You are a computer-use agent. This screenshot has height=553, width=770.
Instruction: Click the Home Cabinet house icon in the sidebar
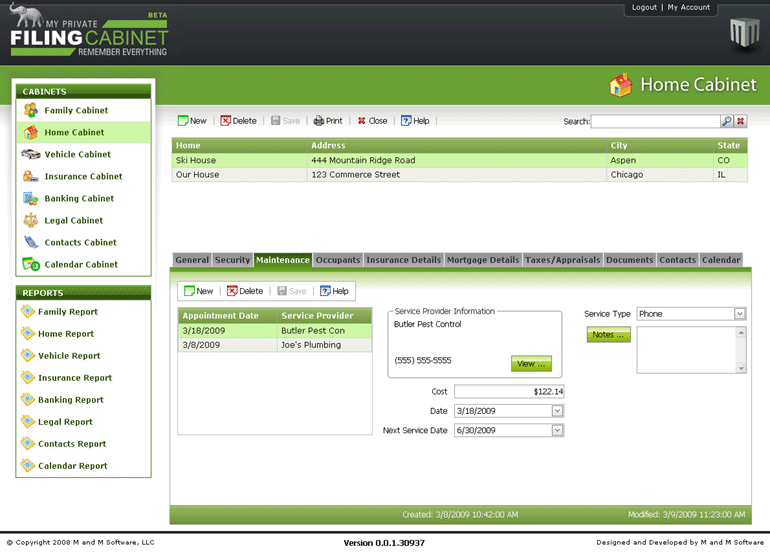[x=30, y=132]
